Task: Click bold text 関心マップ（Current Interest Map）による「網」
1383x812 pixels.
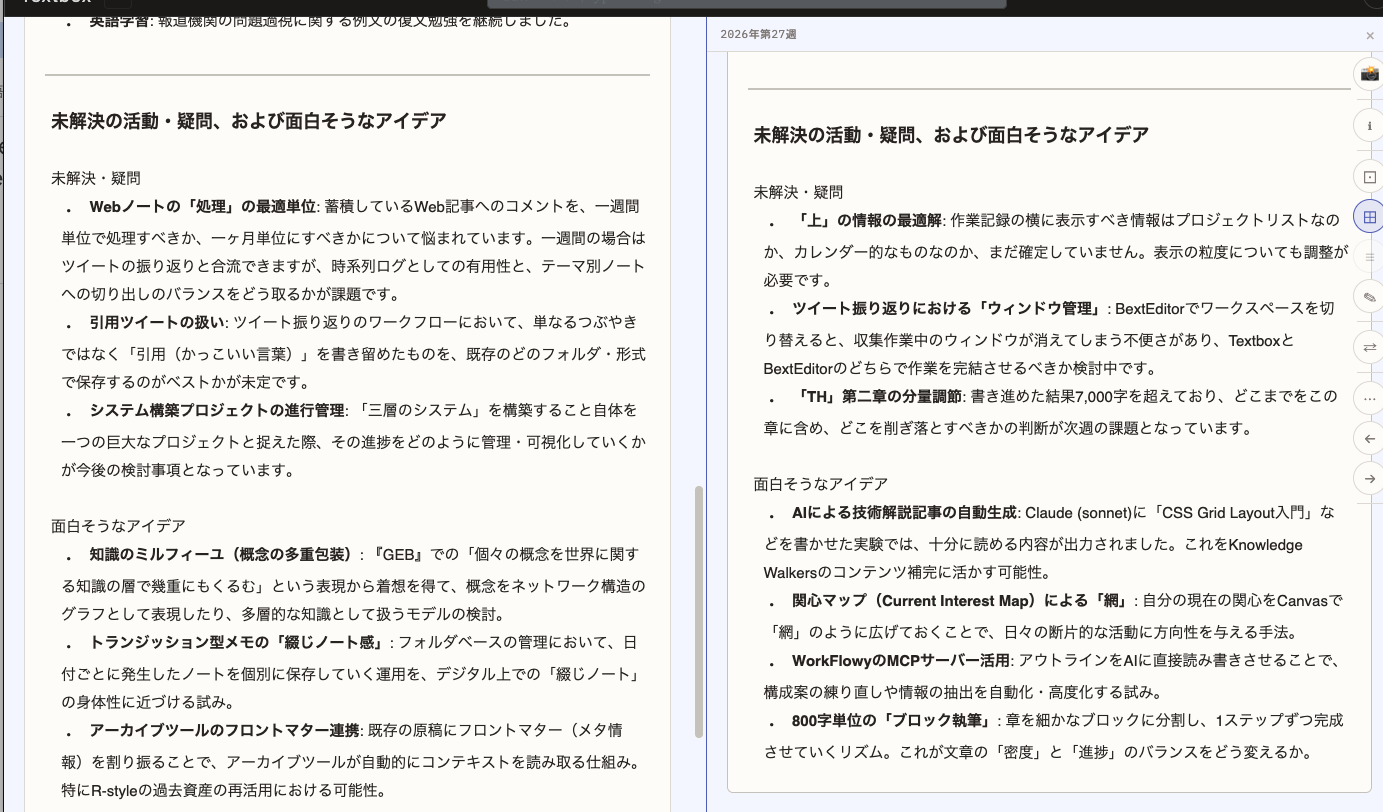Action: coord(962,602)
